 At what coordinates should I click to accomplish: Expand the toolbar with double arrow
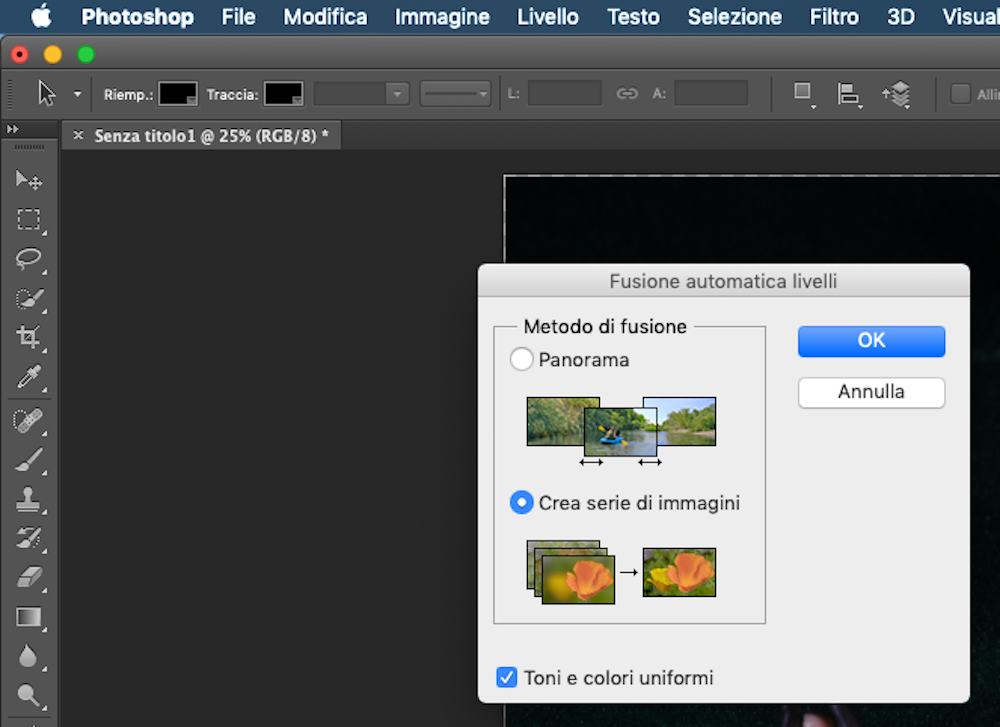13,129
